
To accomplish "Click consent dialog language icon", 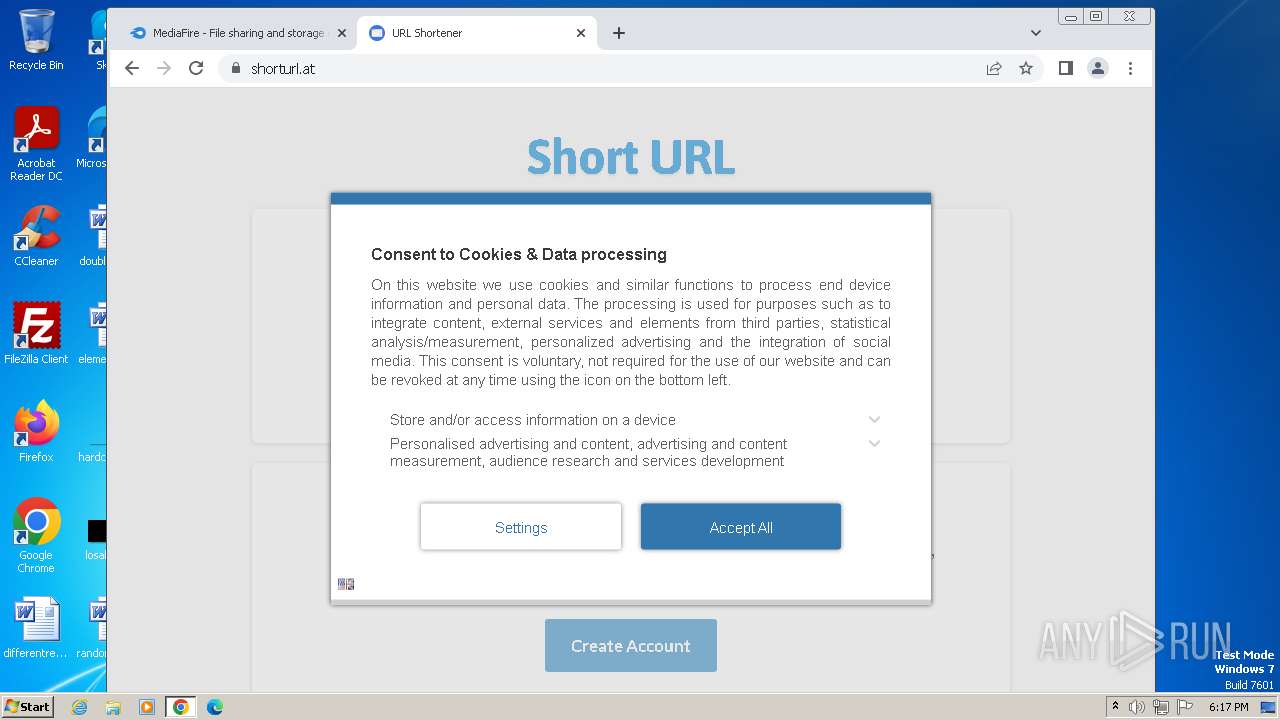I will [346, 584].
